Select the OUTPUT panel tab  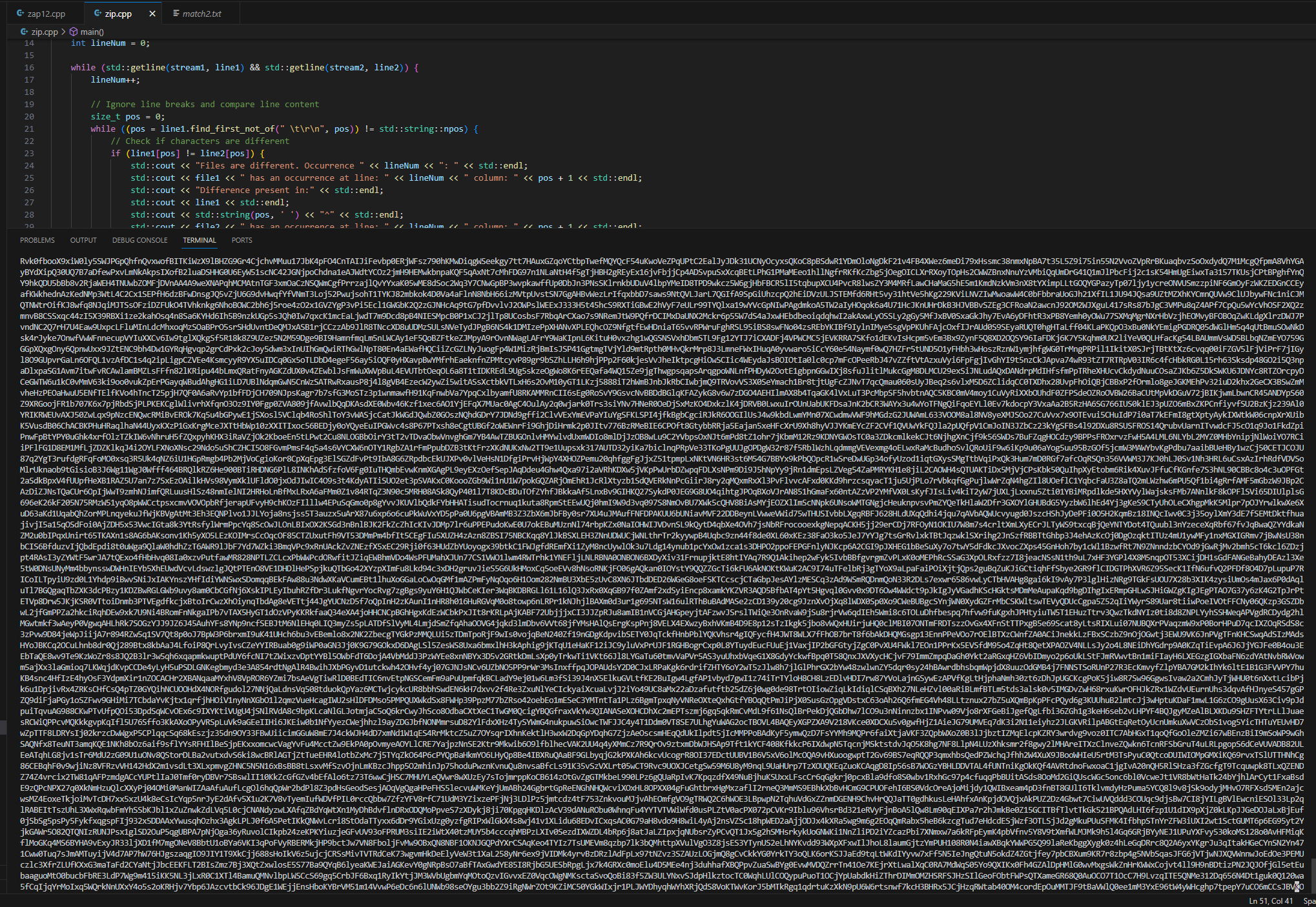tap(83, 239)
